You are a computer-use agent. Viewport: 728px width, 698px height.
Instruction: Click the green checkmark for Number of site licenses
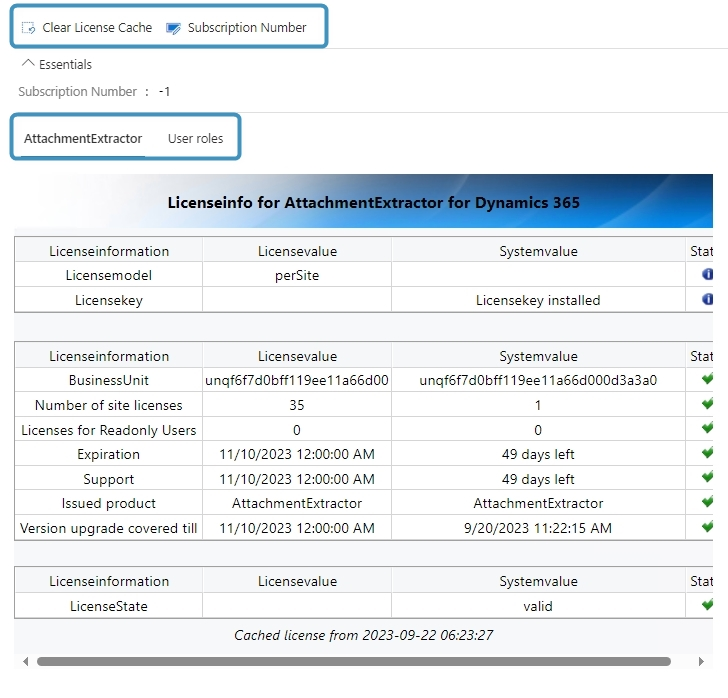(707, 404)
